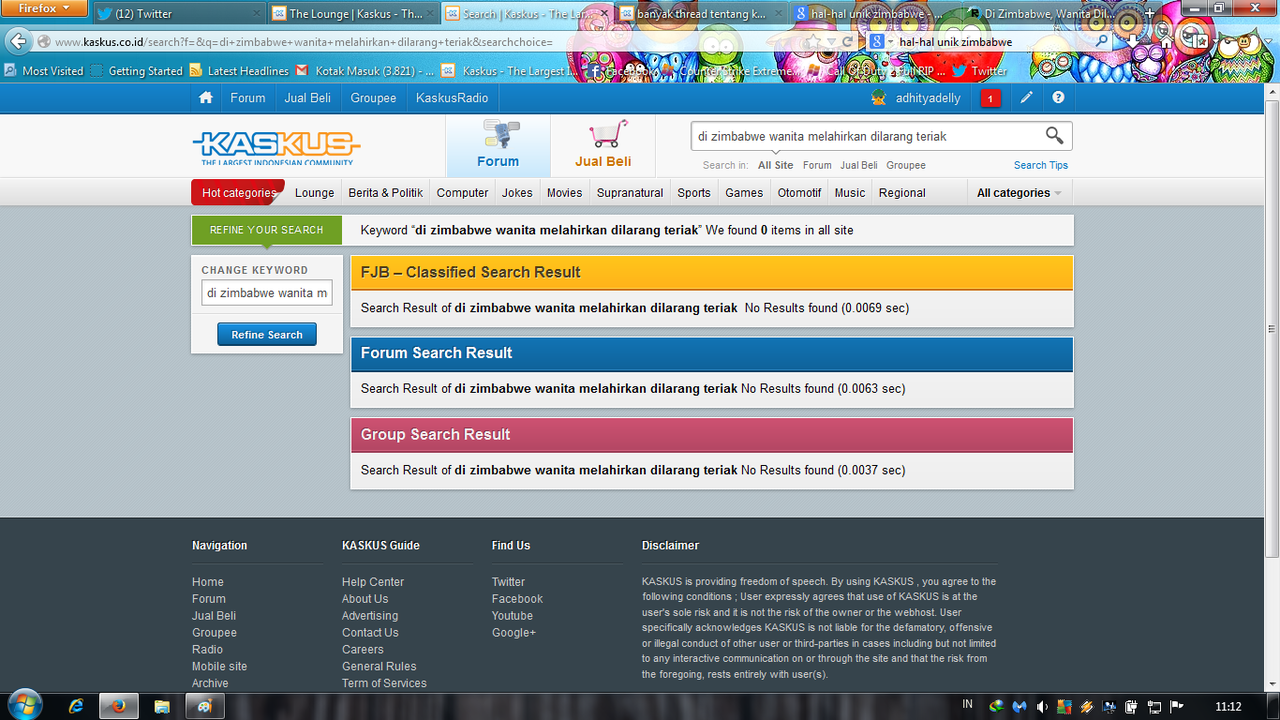This screenshot has height=720, width=1280.
Task: Open the Supranatural category
Action: pos(630,193)
